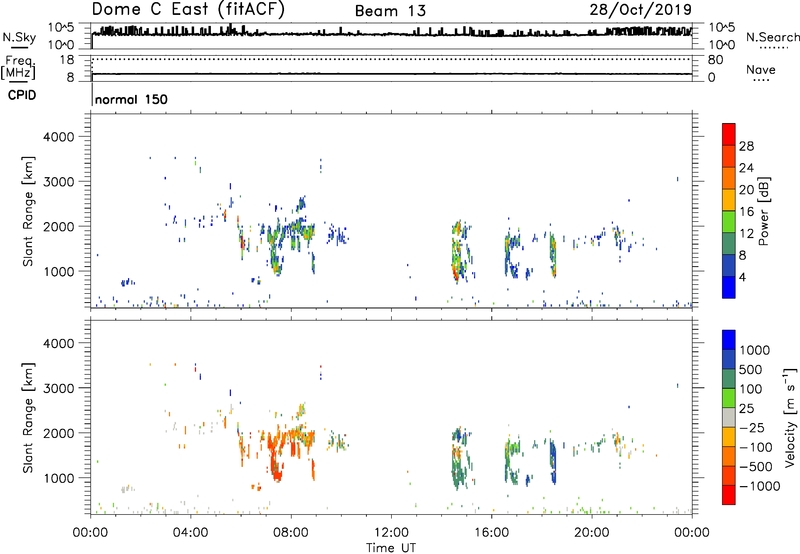This screenshot has width=800, height=554.
Task: Click the '08:00' time tick label
Action: click(290, 532)
